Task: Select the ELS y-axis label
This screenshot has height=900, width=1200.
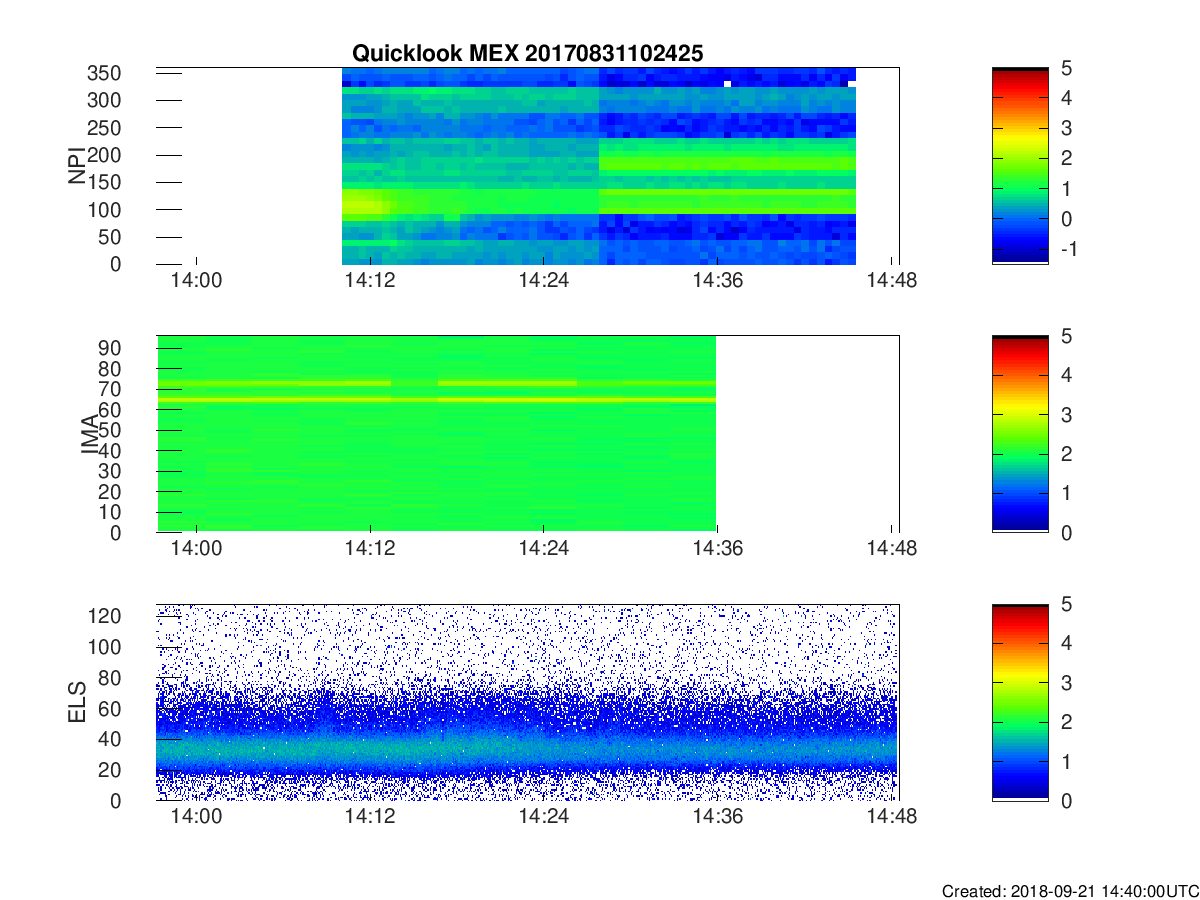Action: point(78,702)
